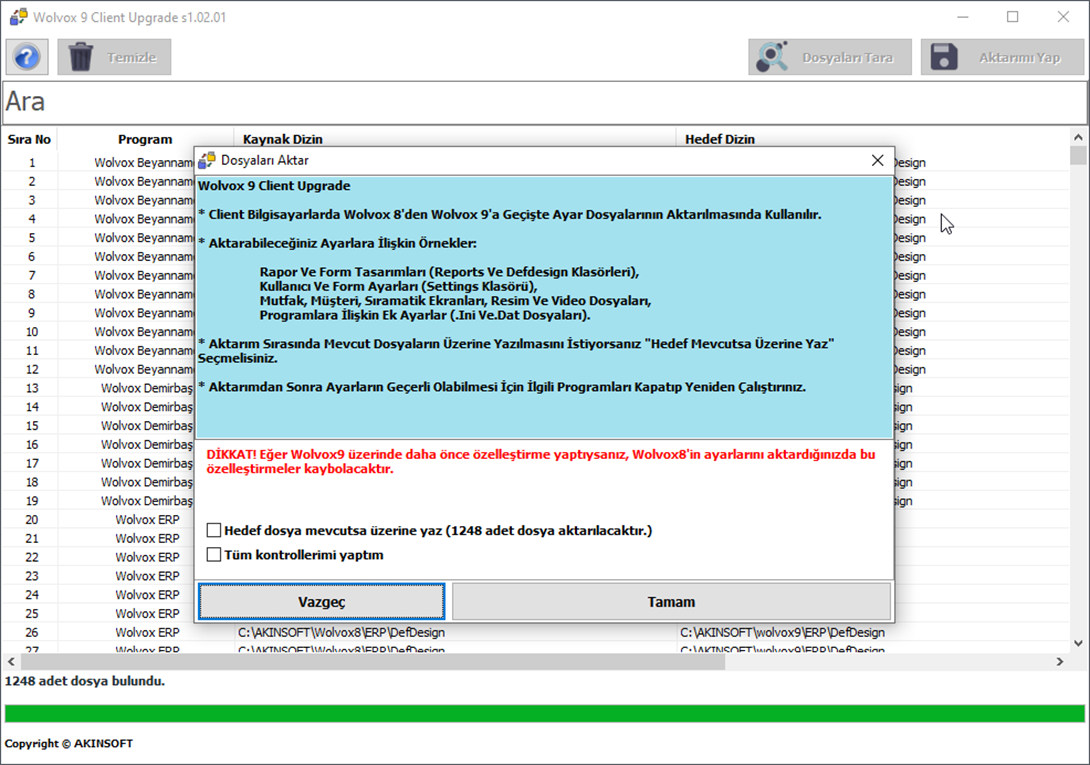Click the Ara search field

pos(545,102)
